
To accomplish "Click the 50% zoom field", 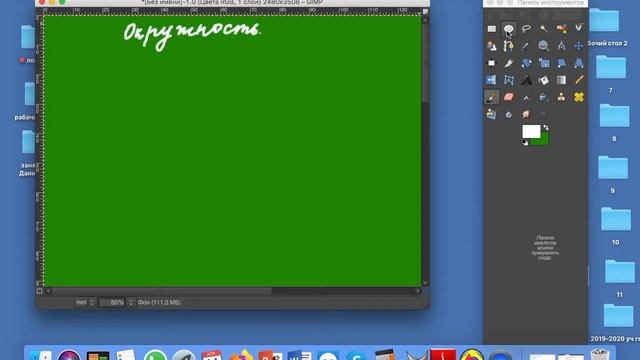I will click(x=112, y=302).
